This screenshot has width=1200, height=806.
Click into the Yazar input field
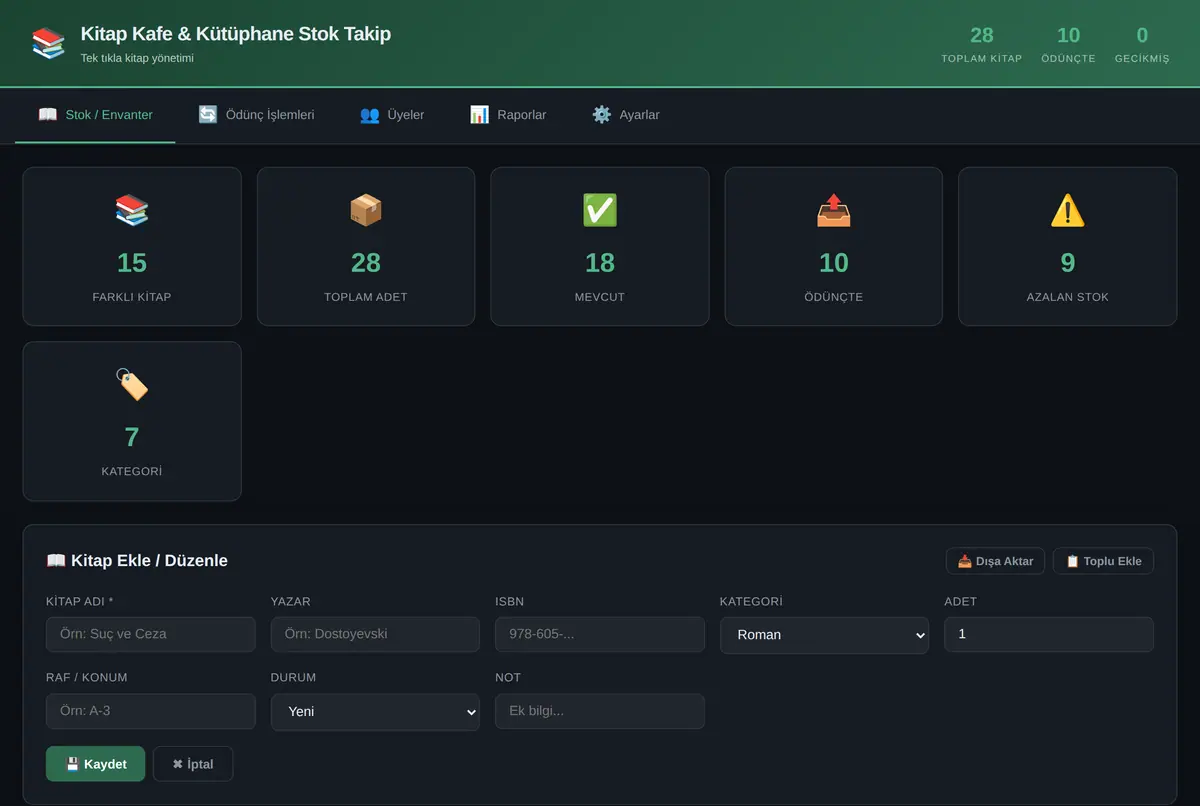[x=375, y=634]
